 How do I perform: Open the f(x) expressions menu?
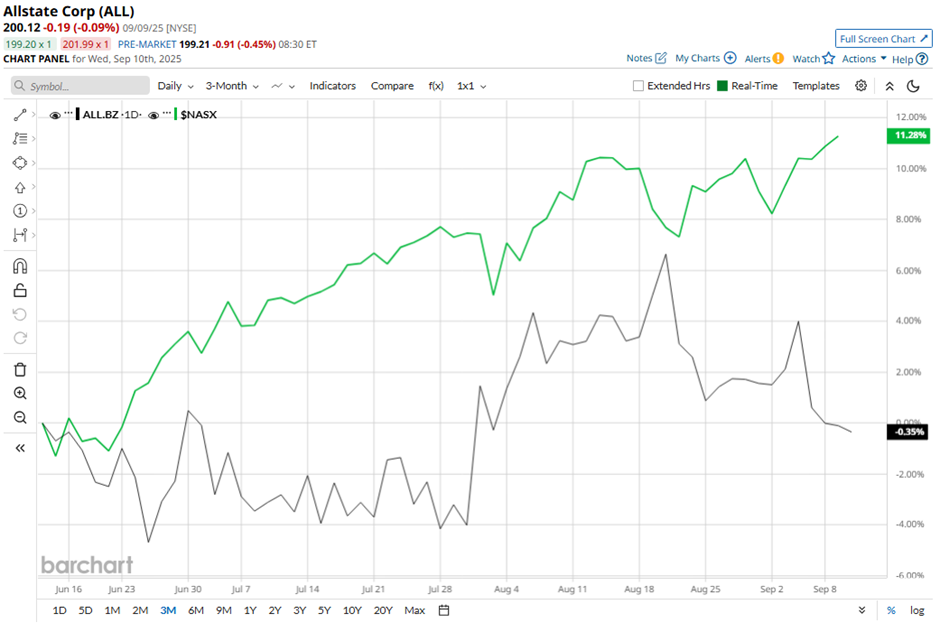tap(436, 86)
